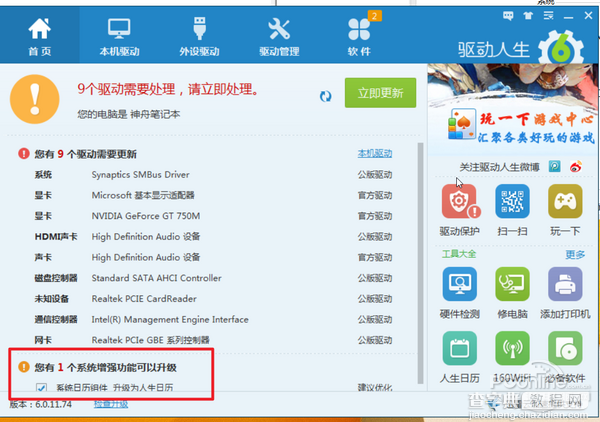Image resolution: width=600 pixels, height=422 pixels.
Task: Click the 驱动人生 6 gear logo
Action: click(x=561, y=48)
